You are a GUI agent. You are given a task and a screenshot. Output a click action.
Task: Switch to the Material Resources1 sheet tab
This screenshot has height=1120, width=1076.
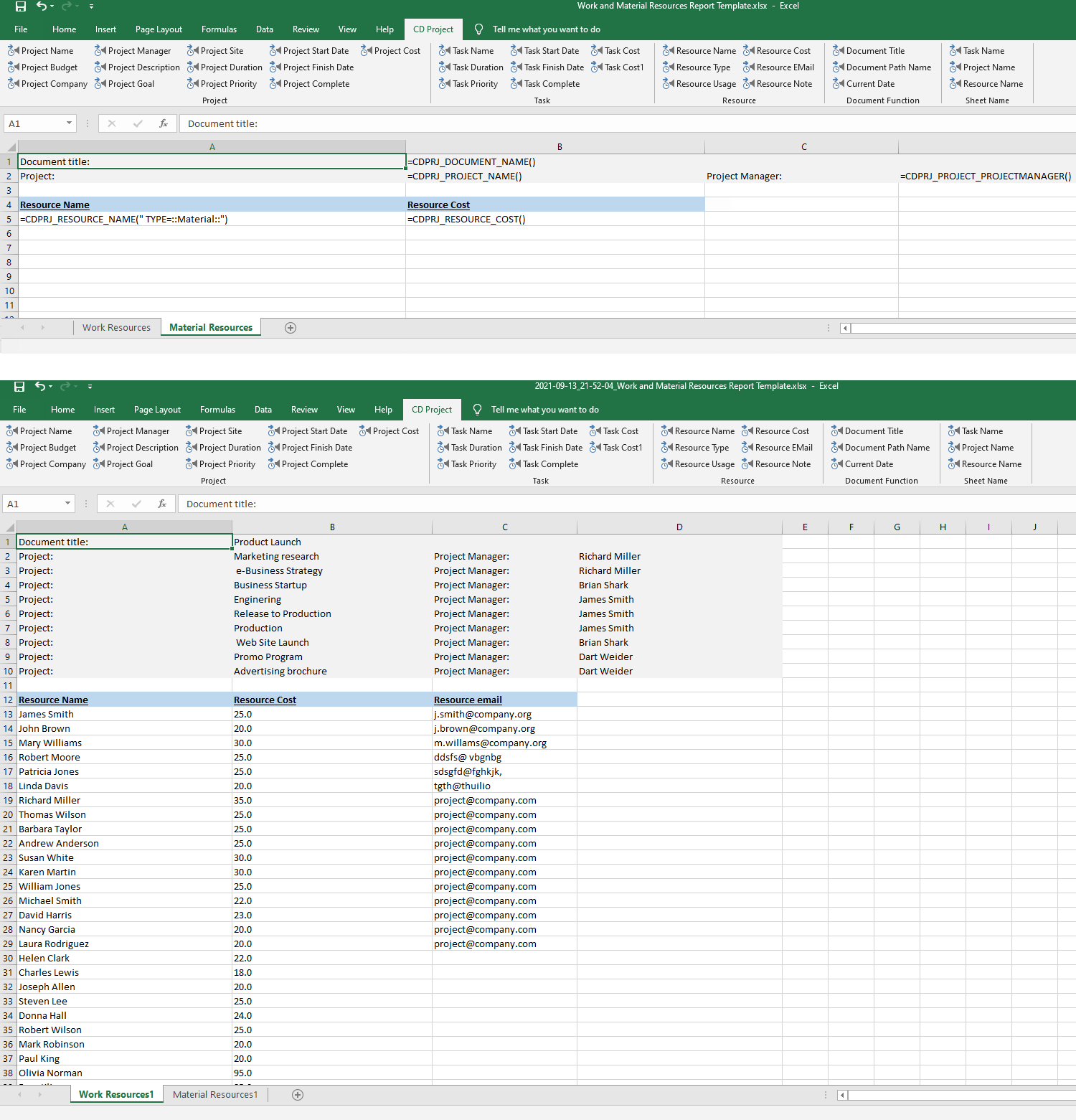[x=215, y=1095]
